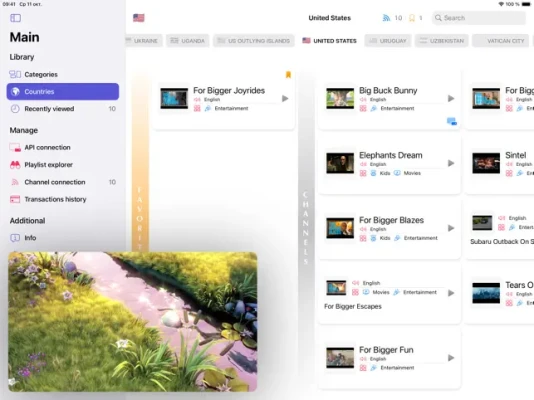
Task: Select the Uruguay country tab
Action: click(388, 41)
